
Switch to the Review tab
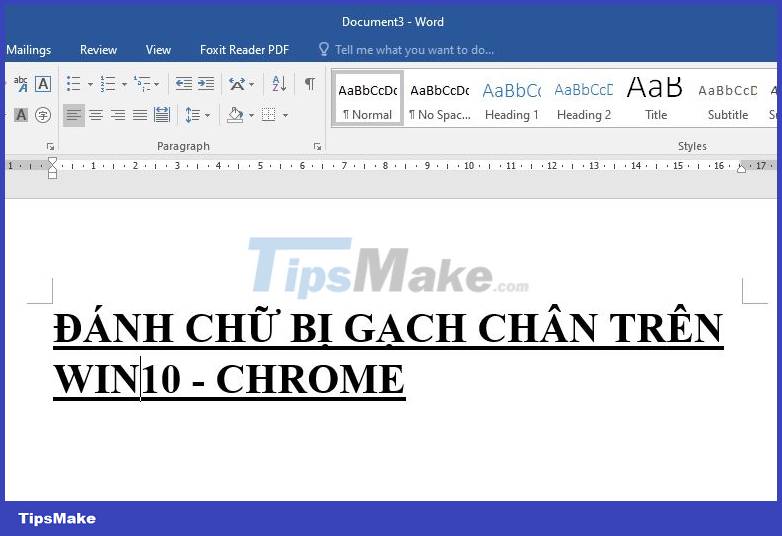point(98,50)
